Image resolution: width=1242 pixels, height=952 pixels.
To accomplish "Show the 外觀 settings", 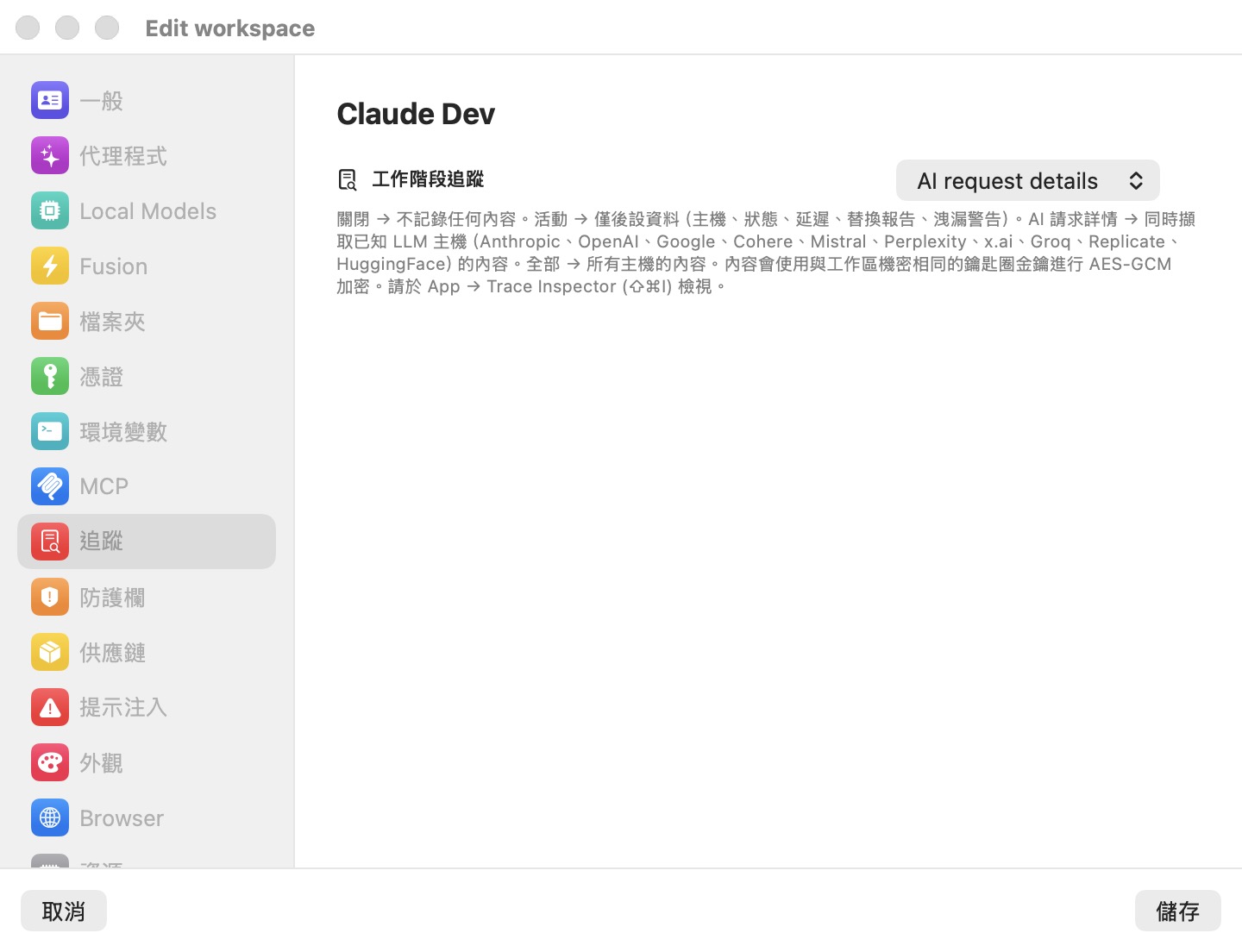I will pos(147,763).
